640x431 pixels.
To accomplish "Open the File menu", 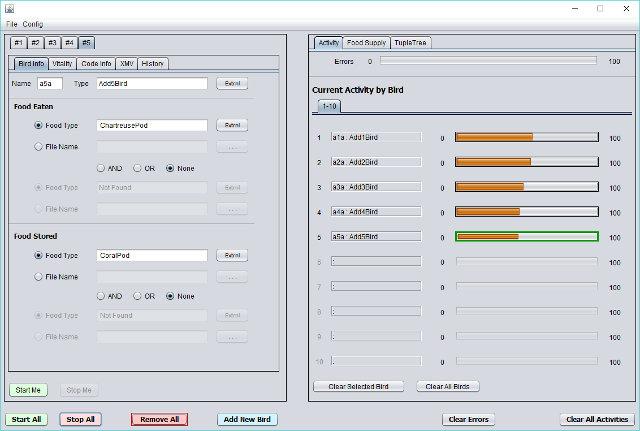I will tap(11, 24).
